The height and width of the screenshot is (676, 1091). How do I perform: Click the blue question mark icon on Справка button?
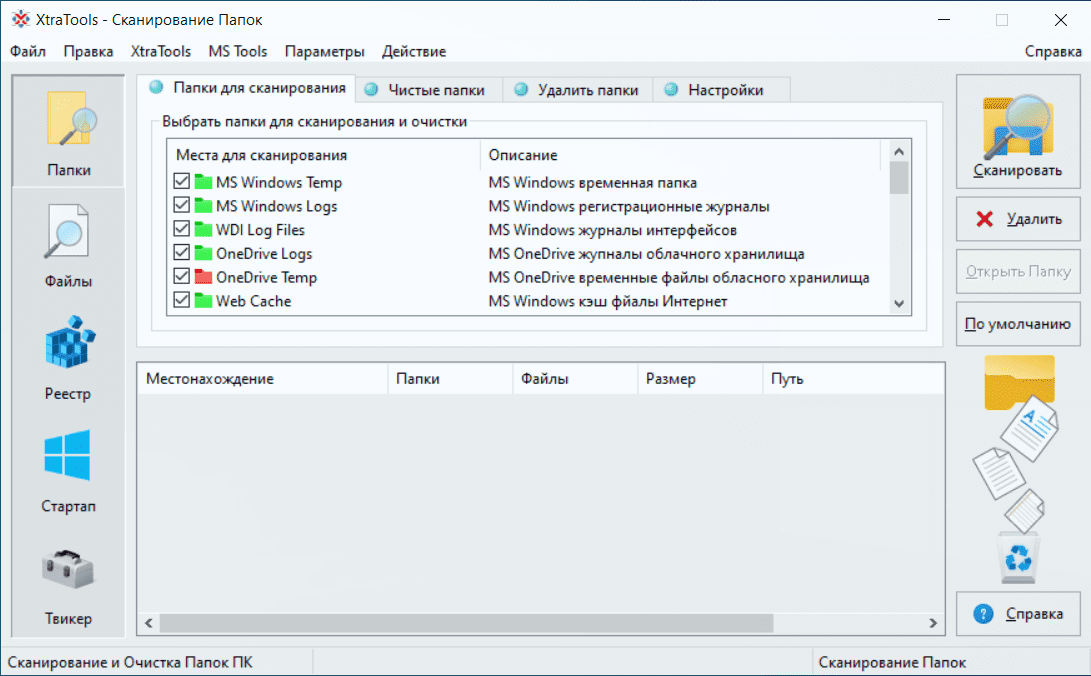tap(983, 613)
